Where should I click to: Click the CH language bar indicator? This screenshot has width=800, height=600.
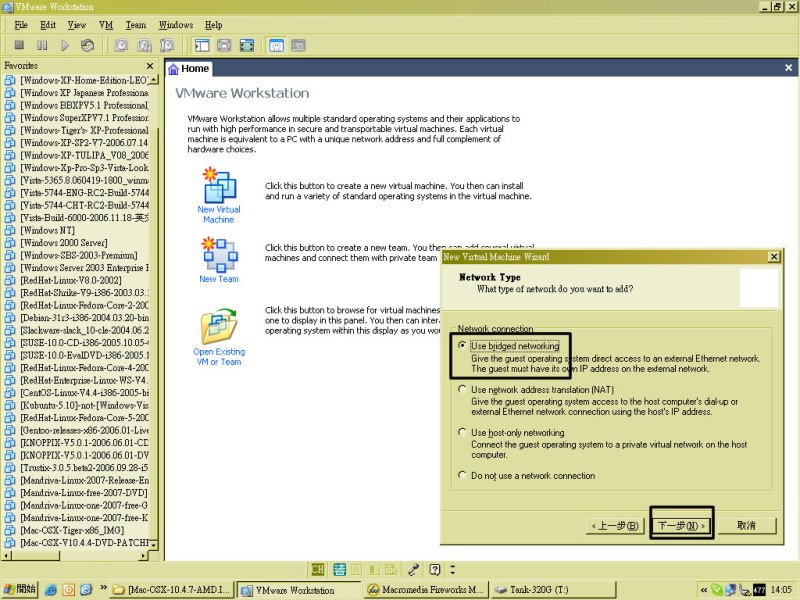(317, 569)
